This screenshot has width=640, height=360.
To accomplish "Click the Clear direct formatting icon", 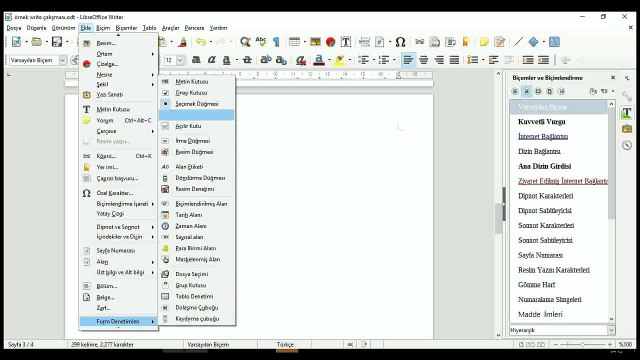I will 301,60.
